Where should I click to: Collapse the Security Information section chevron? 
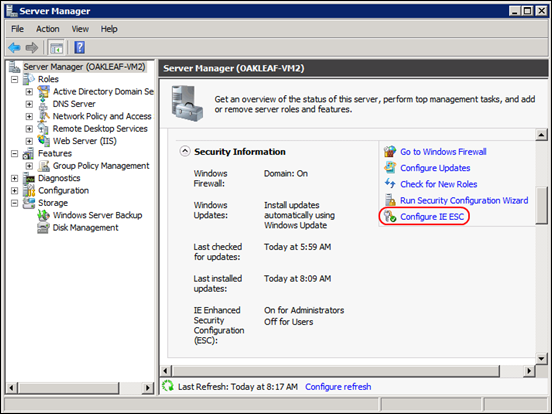tap(185, 151)
